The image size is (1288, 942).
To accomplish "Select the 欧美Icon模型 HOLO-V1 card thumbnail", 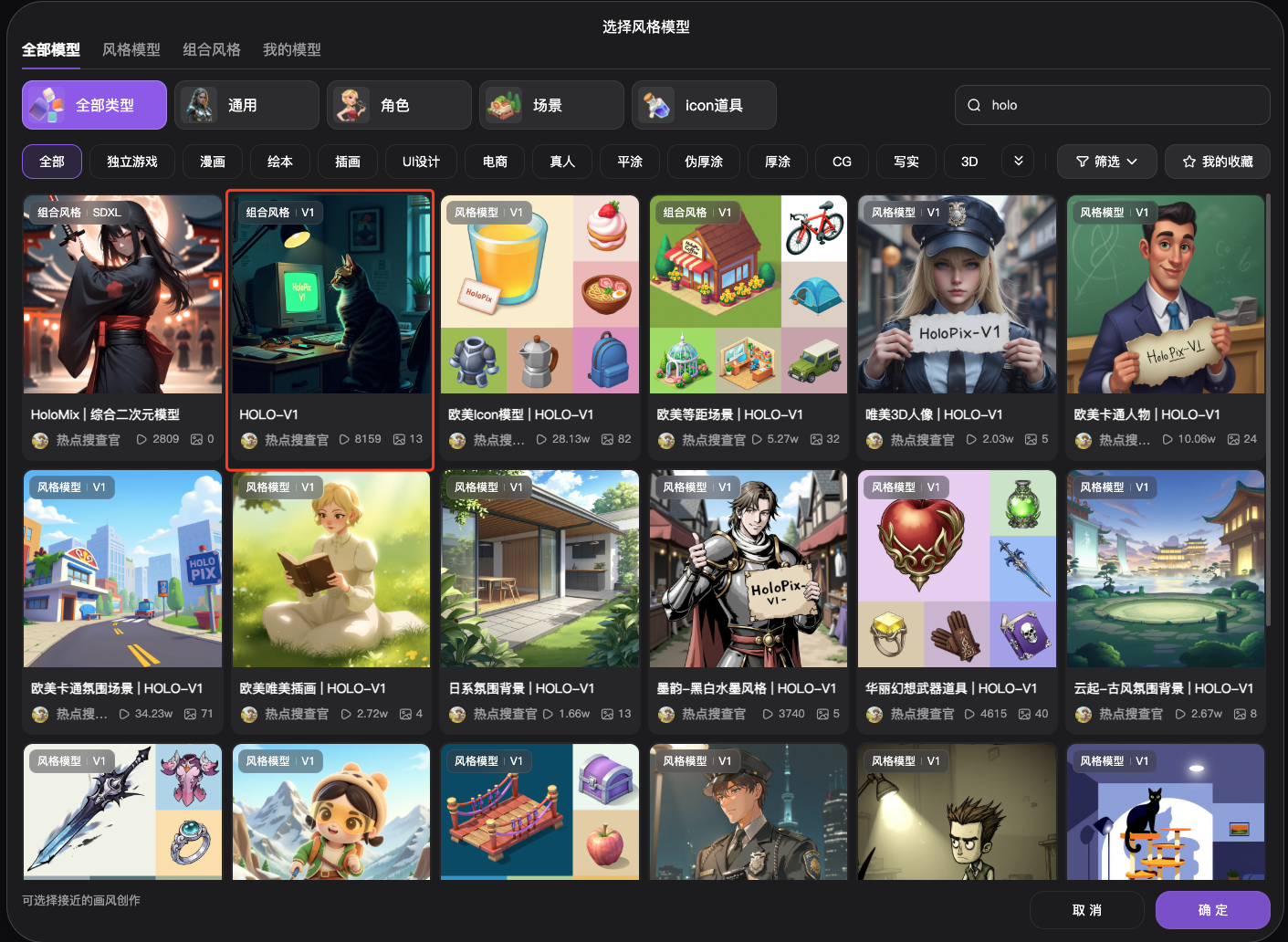I will pos(539,294).
